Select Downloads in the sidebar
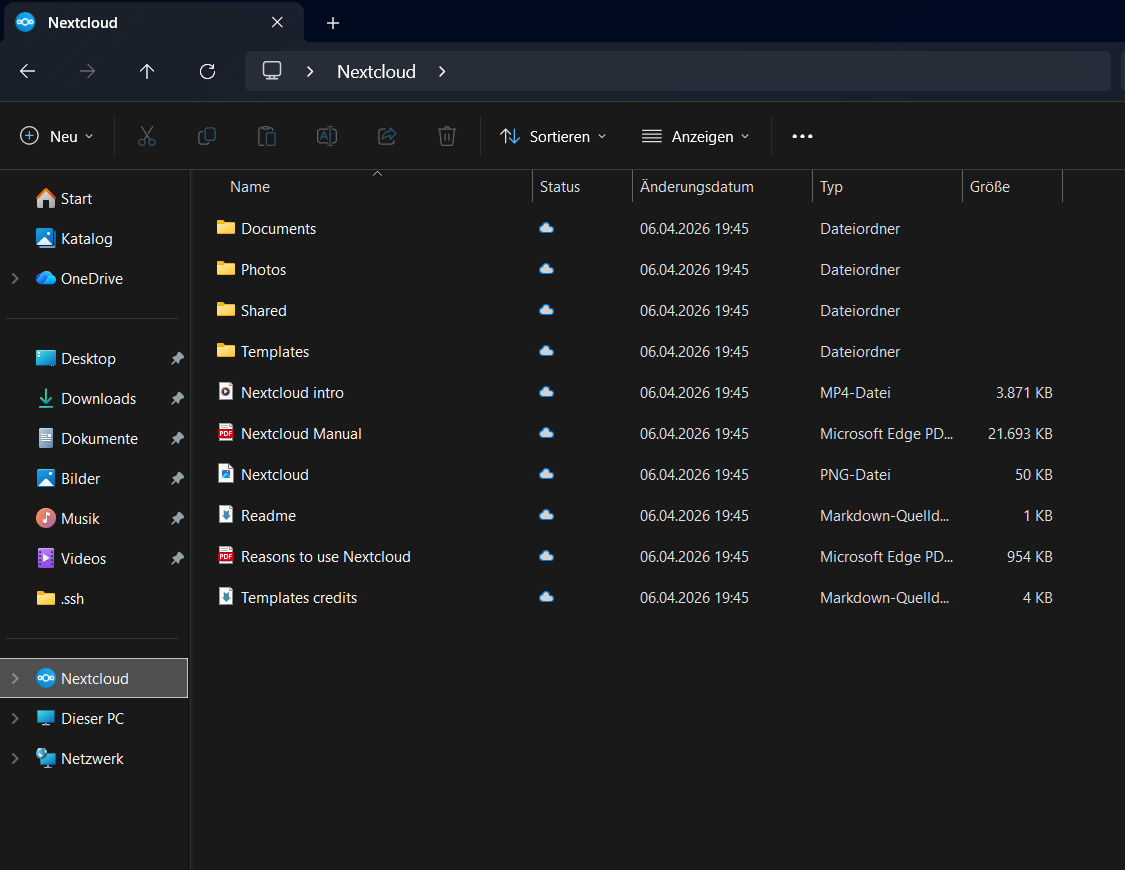This screenshot has width=1125, height=870. tap(98, 399)
